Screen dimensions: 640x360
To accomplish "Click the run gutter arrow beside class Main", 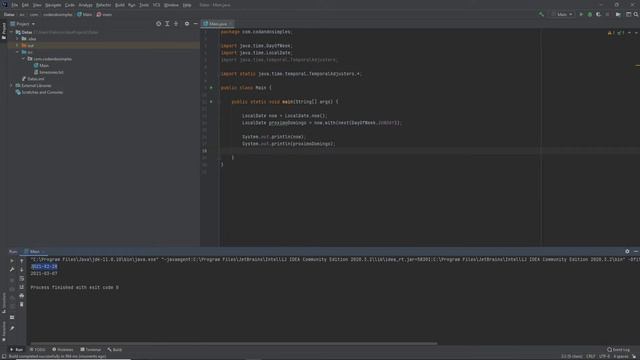I will [211, 88].
